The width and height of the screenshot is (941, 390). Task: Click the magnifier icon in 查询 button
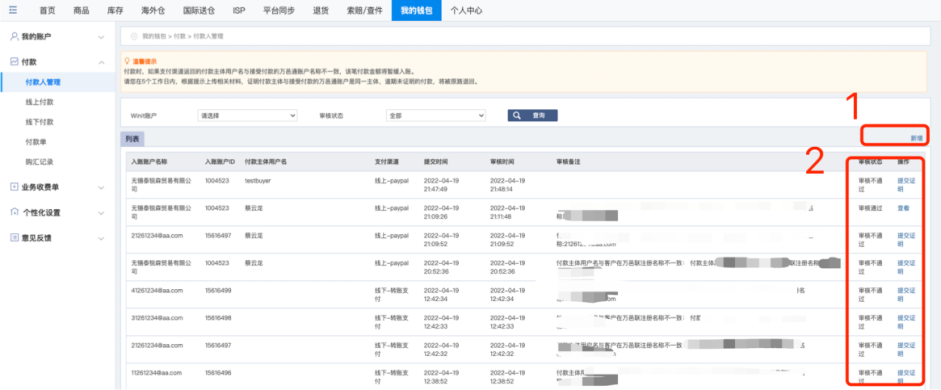coord(517,115)
